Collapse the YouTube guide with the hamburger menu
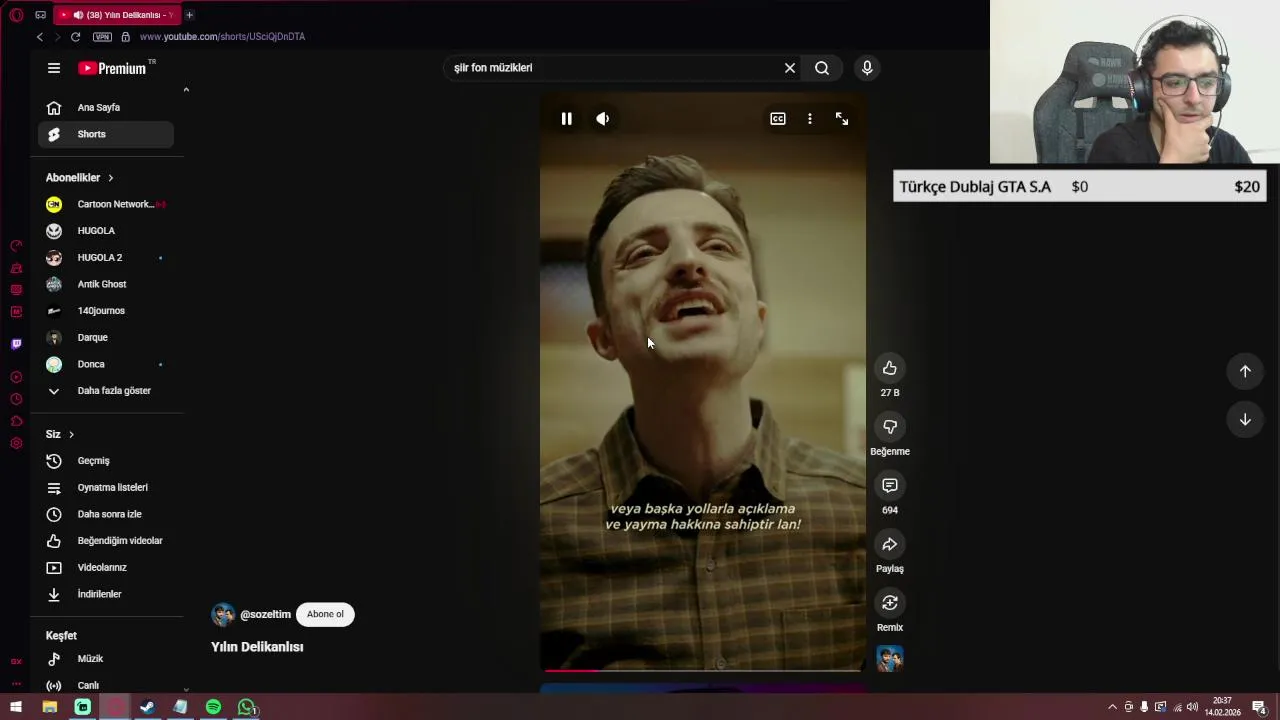The image size is (1280, 720). [x=54, y=68]
